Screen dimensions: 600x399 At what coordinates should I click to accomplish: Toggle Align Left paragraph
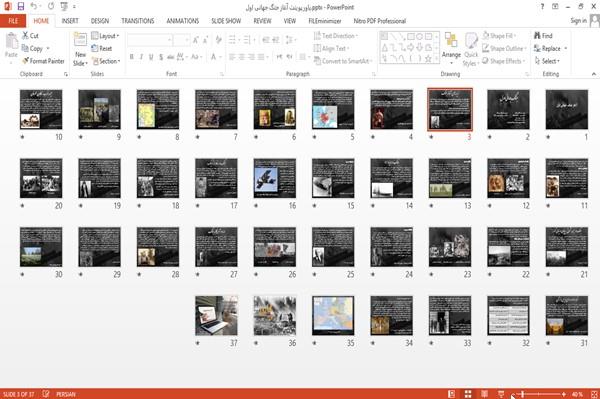[x=232, y=57]
